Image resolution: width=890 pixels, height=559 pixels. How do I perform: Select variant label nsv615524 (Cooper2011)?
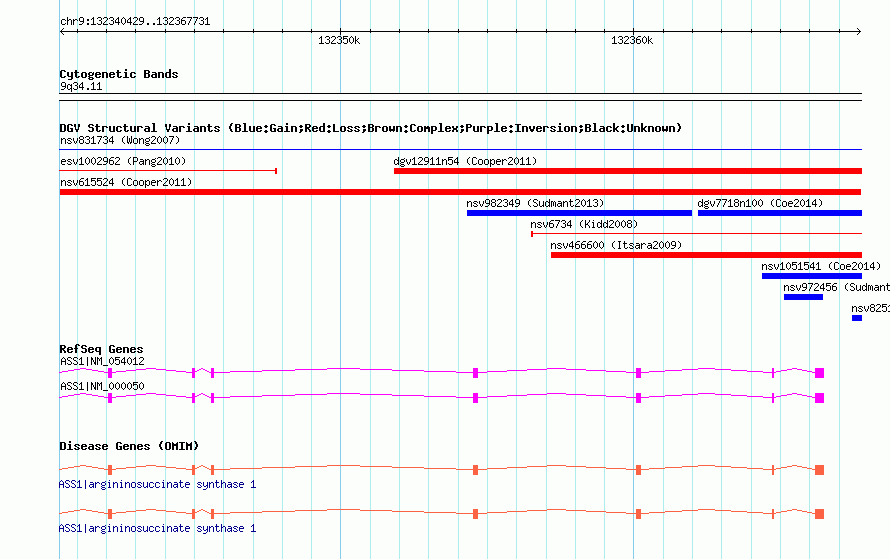click(126, 182)
